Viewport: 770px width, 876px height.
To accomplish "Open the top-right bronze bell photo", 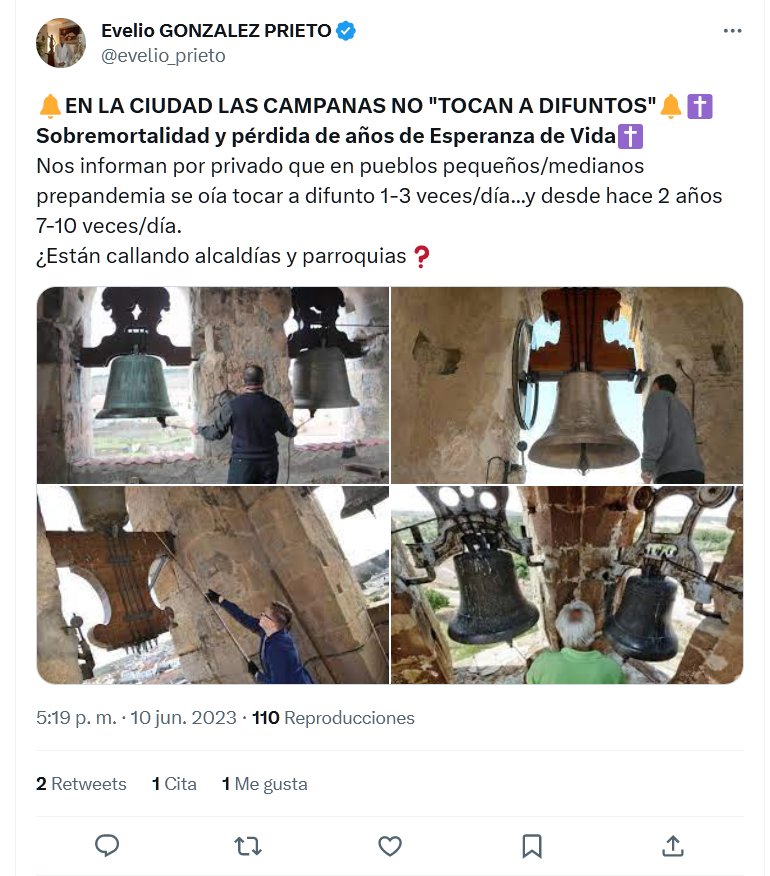I will coord(567,385).
